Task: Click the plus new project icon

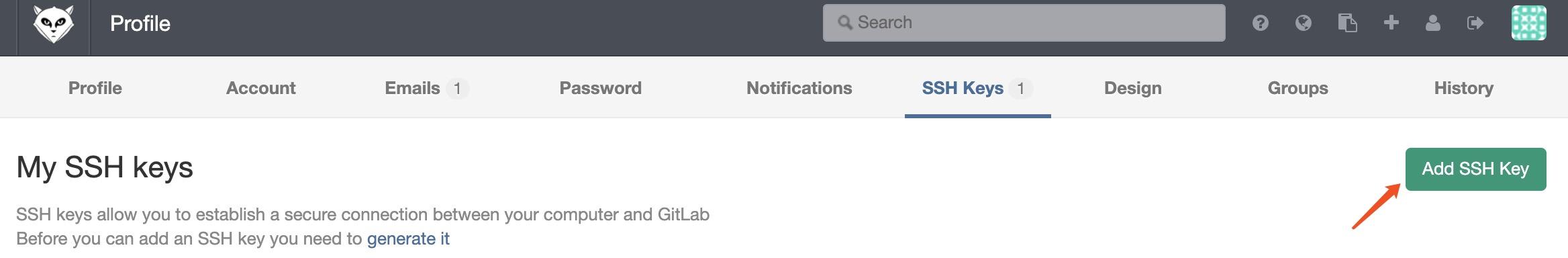Action: click(x=1391, y=23)
